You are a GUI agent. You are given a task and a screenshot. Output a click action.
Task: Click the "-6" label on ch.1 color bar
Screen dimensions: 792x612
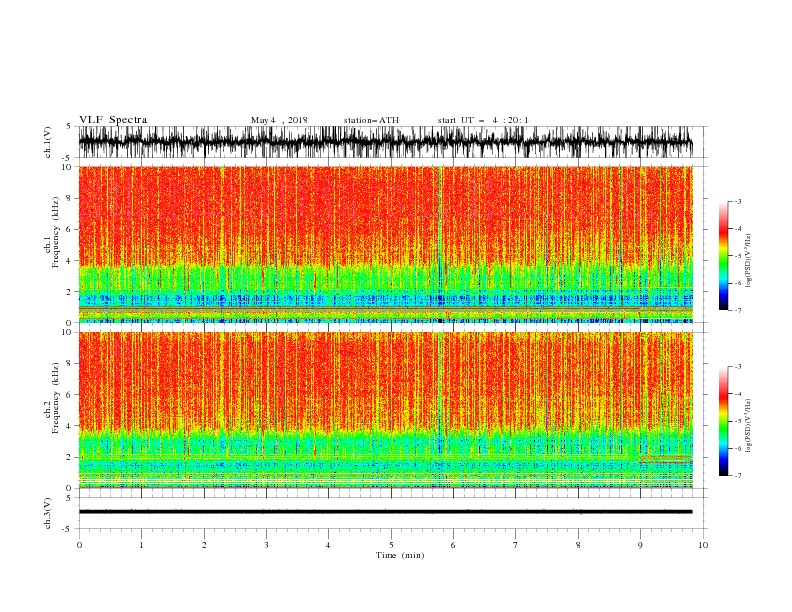[738, 283]
